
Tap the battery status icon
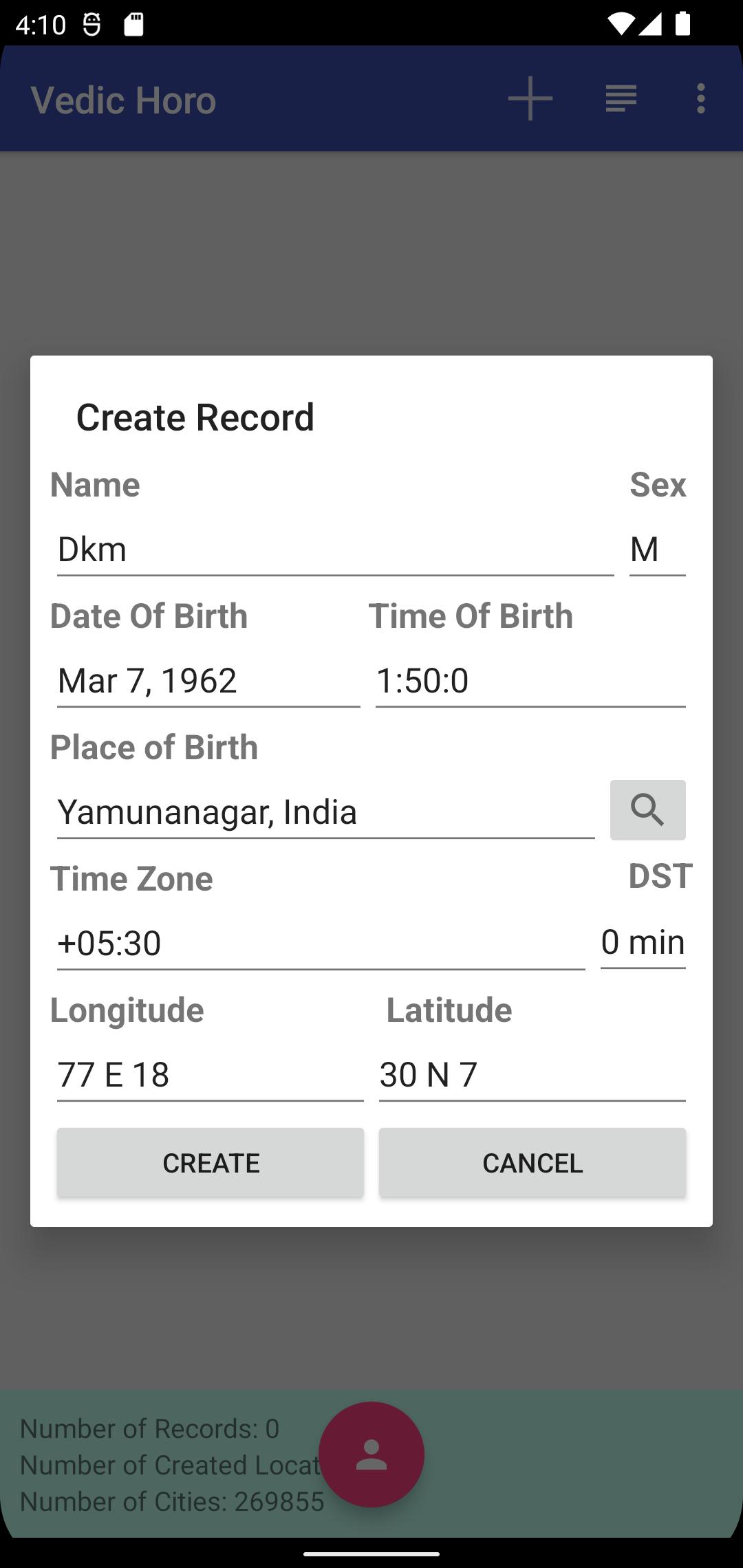pyautogui.click(x=682, y=25)
